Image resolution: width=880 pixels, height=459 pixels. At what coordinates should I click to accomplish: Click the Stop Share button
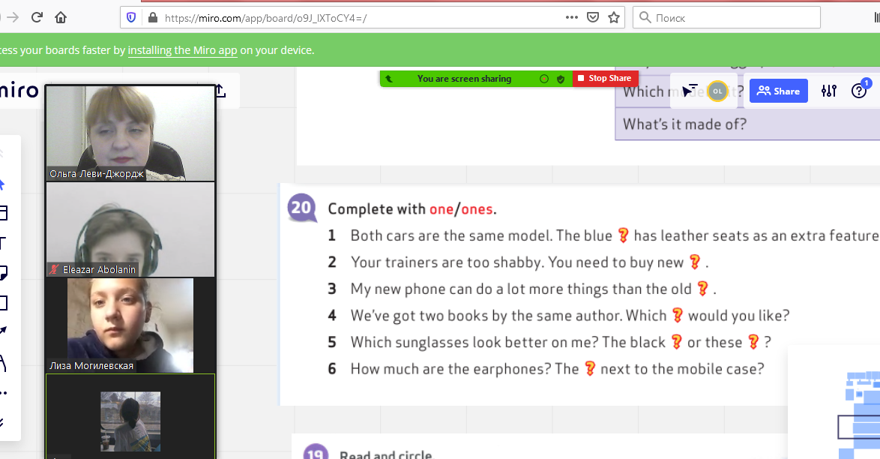pos(605,78)
